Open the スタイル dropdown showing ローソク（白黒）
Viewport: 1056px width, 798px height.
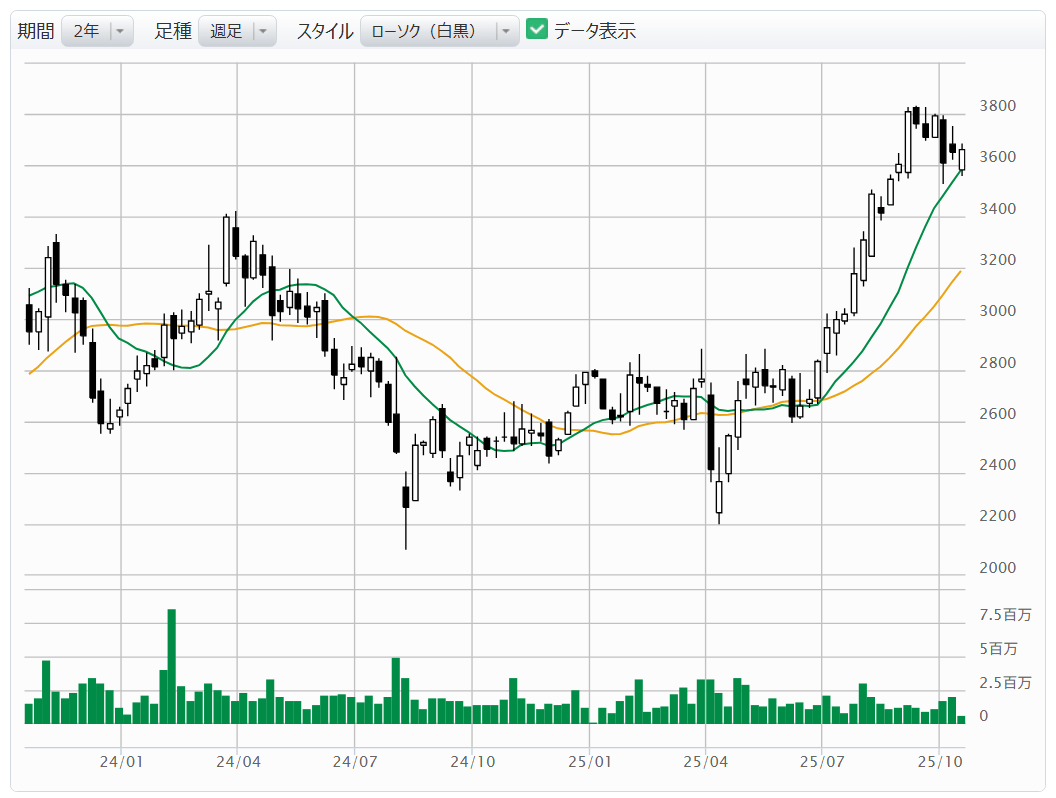click(x=439, y=31)
